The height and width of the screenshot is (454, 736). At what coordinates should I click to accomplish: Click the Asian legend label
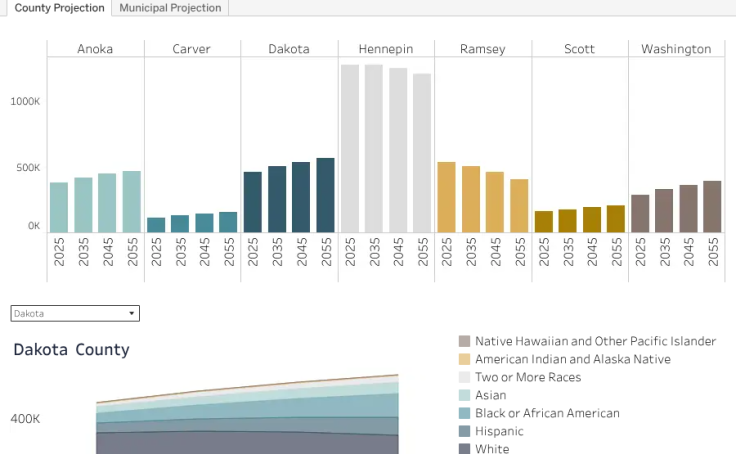point(491,395)
